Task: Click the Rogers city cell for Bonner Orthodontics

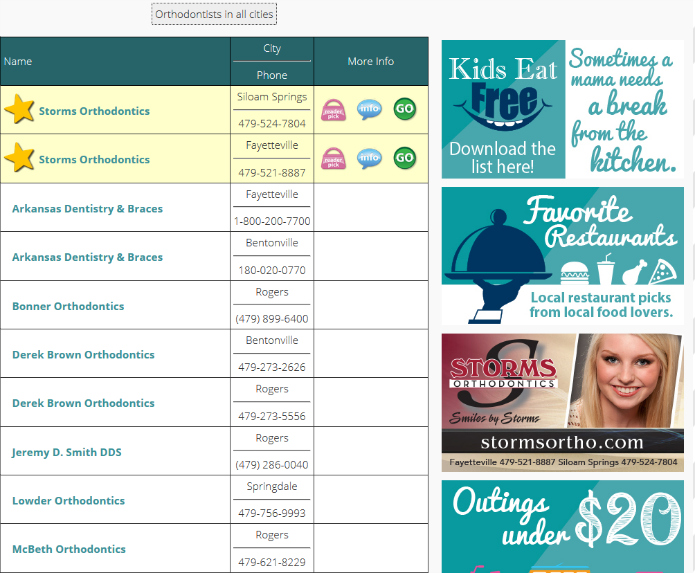Action: [272, 292]
